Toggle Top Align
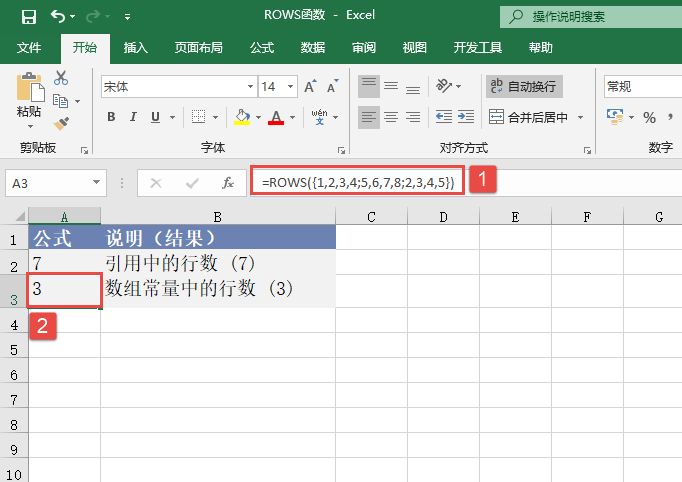Viewport: 682px width, 482px height. coord(369,86)
